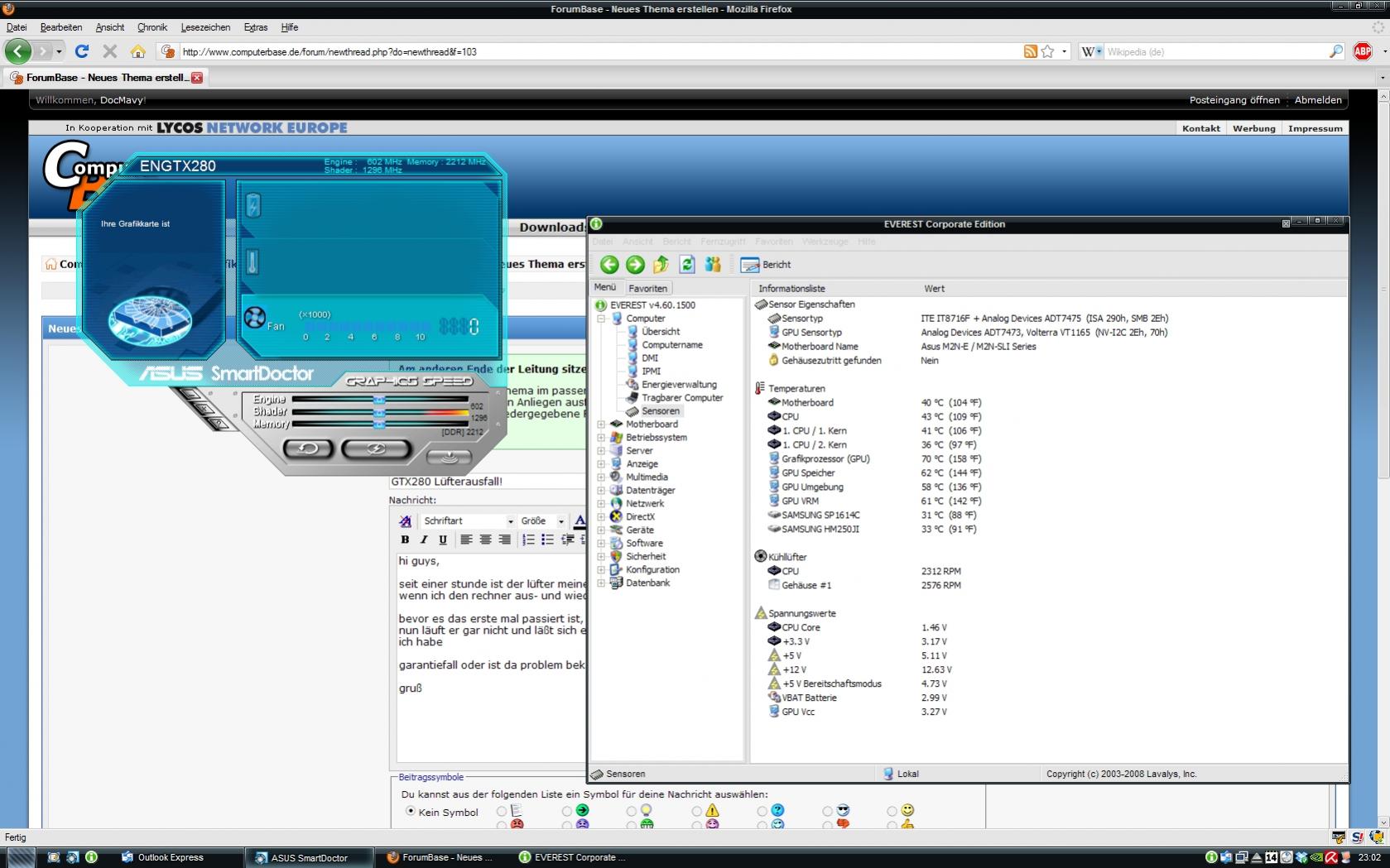Open the Chronik menu in Firefox
Viewport: 1390px width, 868px height.
(152, 27)
